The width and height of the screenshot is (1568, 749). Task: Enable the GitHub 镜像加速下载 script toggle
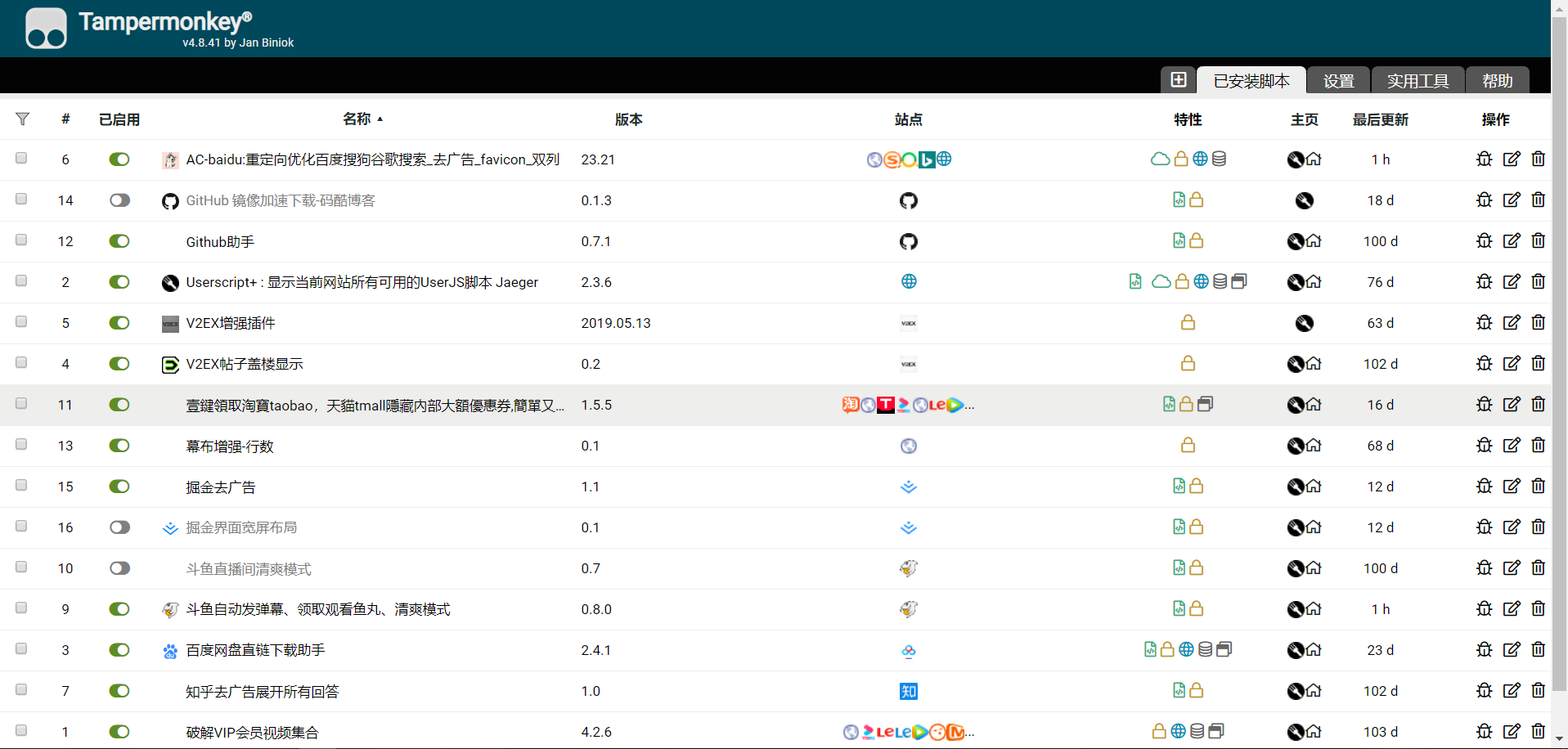tap(119, 200)
